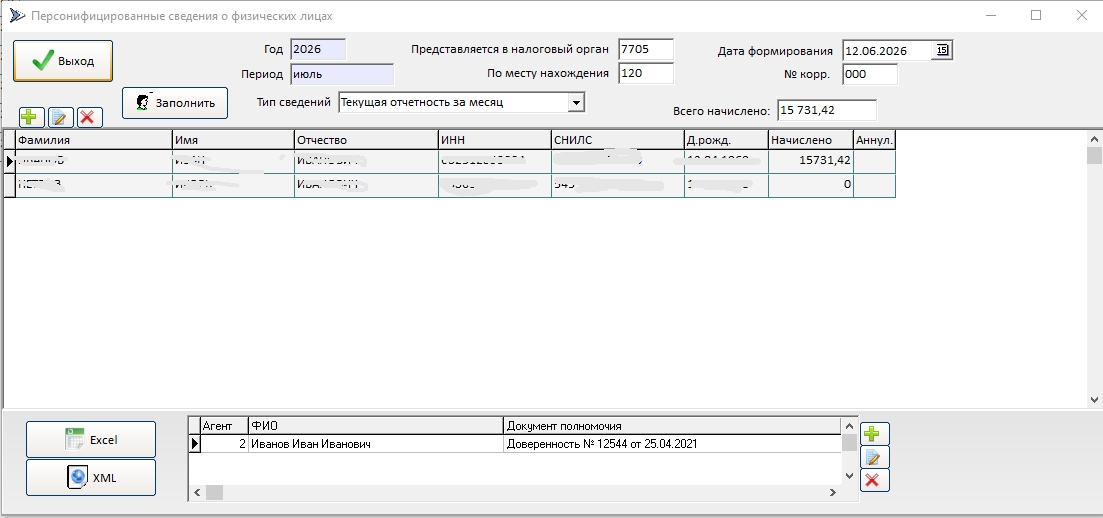Click the Фамилия column header
Image resolution: width=1103 pixels, height=518 pixels.
94,140
